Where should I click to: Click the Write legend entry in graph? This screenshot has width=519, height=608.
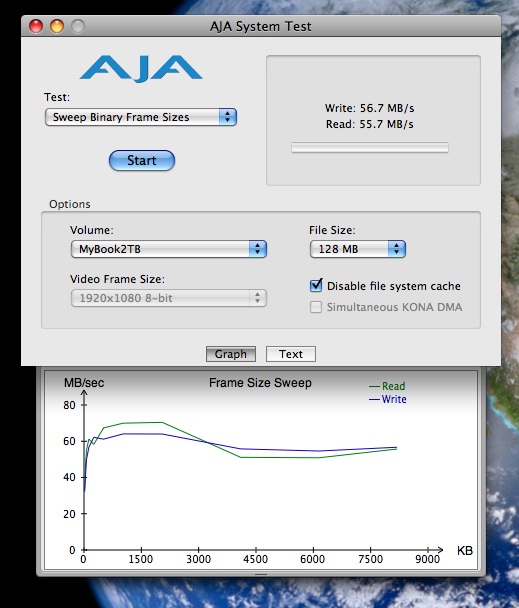click(x=388, y=399)
